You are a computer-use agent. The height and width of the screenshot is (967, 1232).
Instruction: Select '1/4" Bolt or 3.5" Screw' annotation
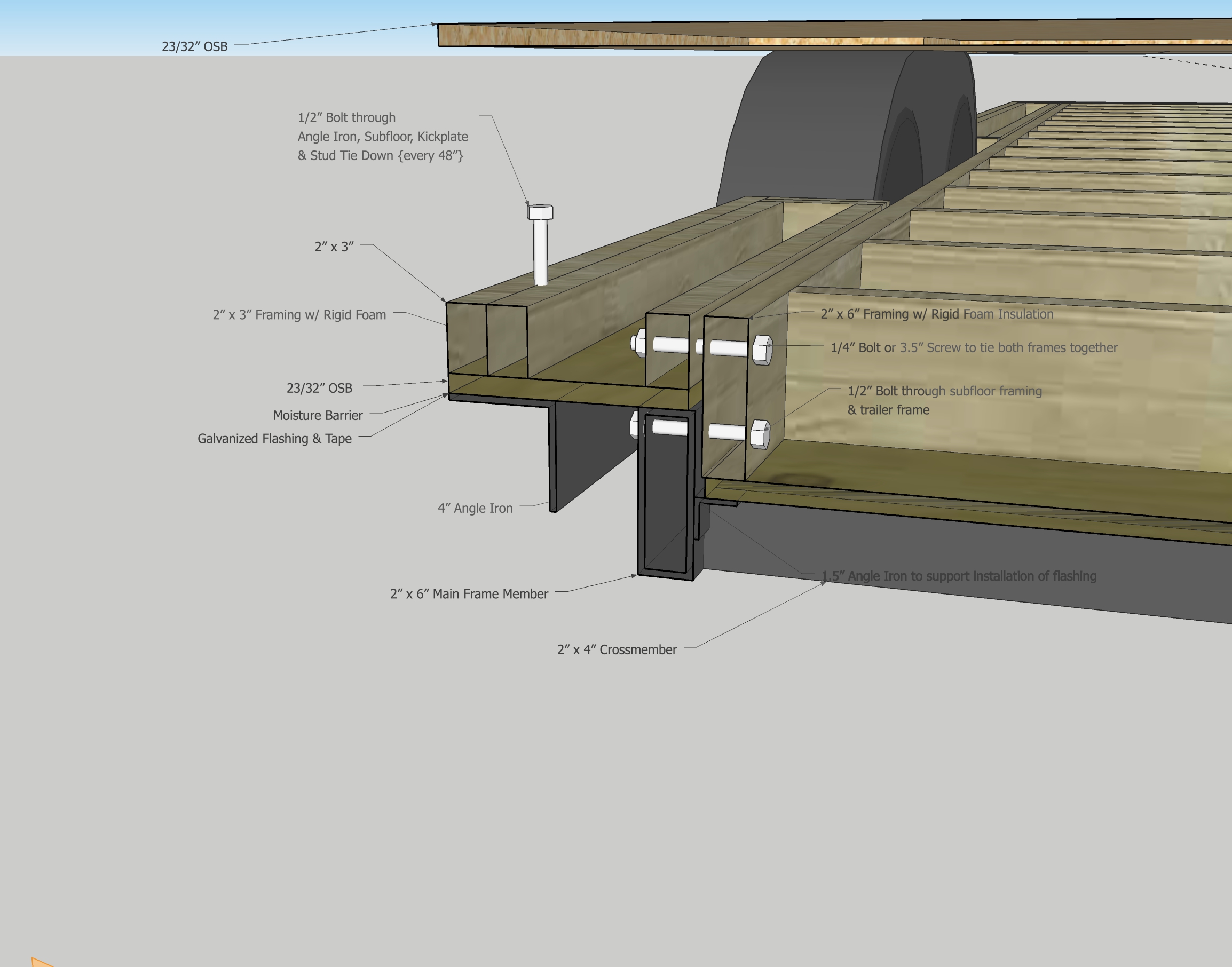(973, 347)
